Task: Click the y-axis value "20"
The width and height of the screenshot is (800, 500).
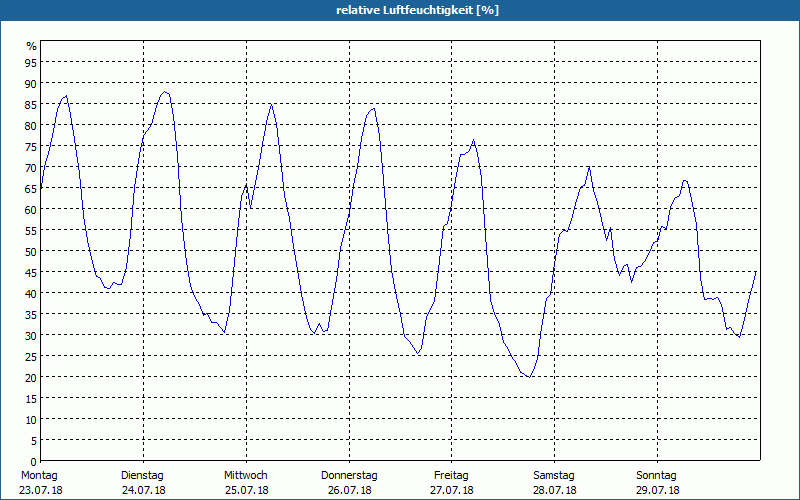Action: (x=31, y=377)
